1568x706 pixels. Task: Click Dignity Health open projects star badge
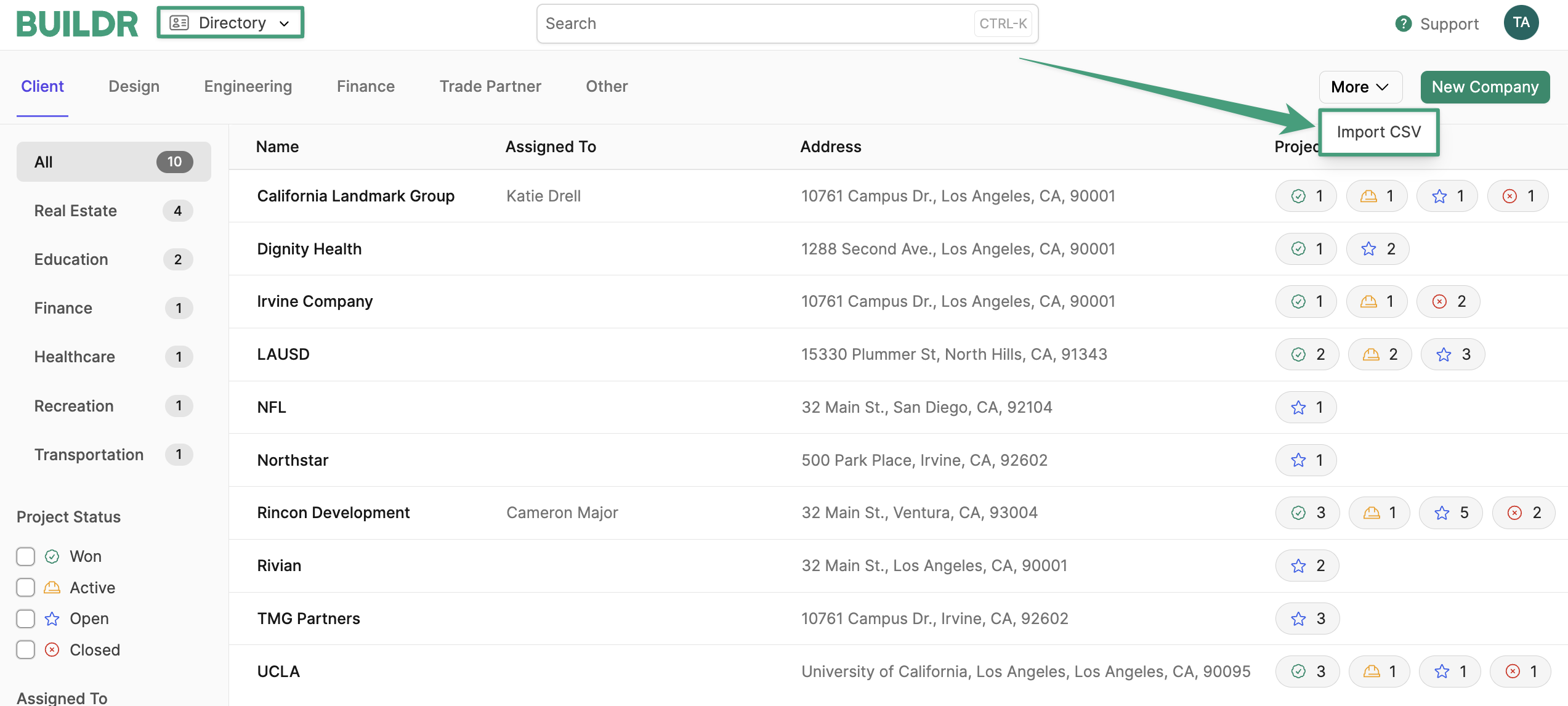point(1378,249)
